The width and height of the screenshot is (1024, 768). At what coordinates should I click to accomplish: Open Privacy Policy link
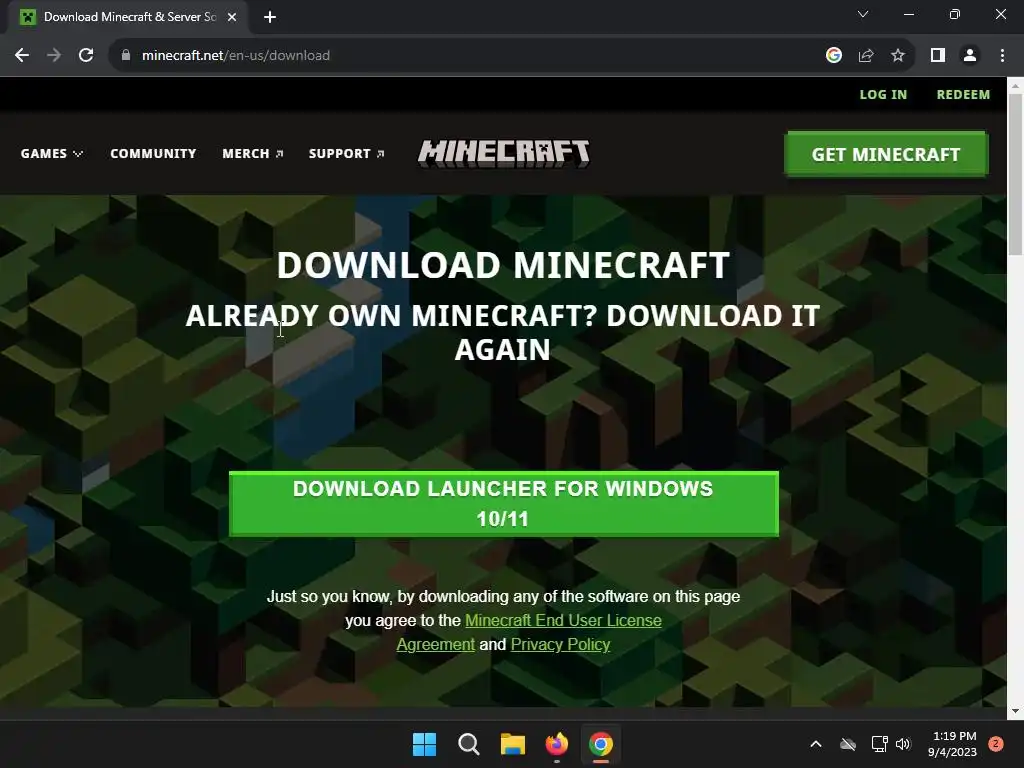pyautogui.click(x=560, y=645)
